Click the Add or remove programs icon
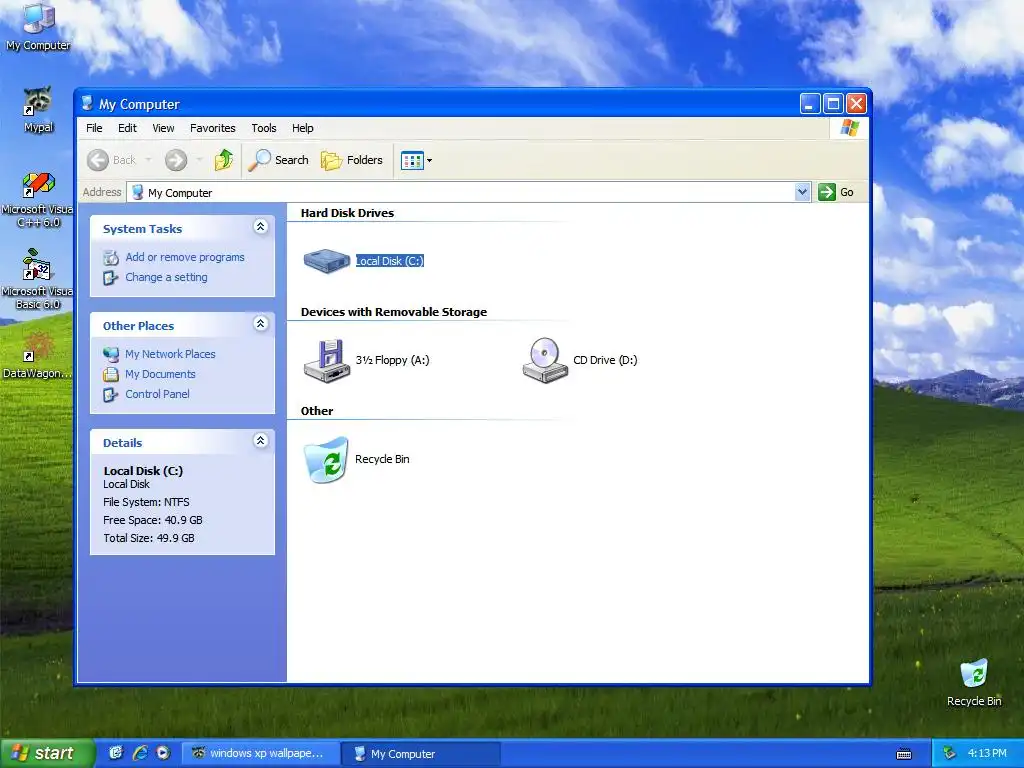The image size is (1024, 768). [x=110, y=257]
